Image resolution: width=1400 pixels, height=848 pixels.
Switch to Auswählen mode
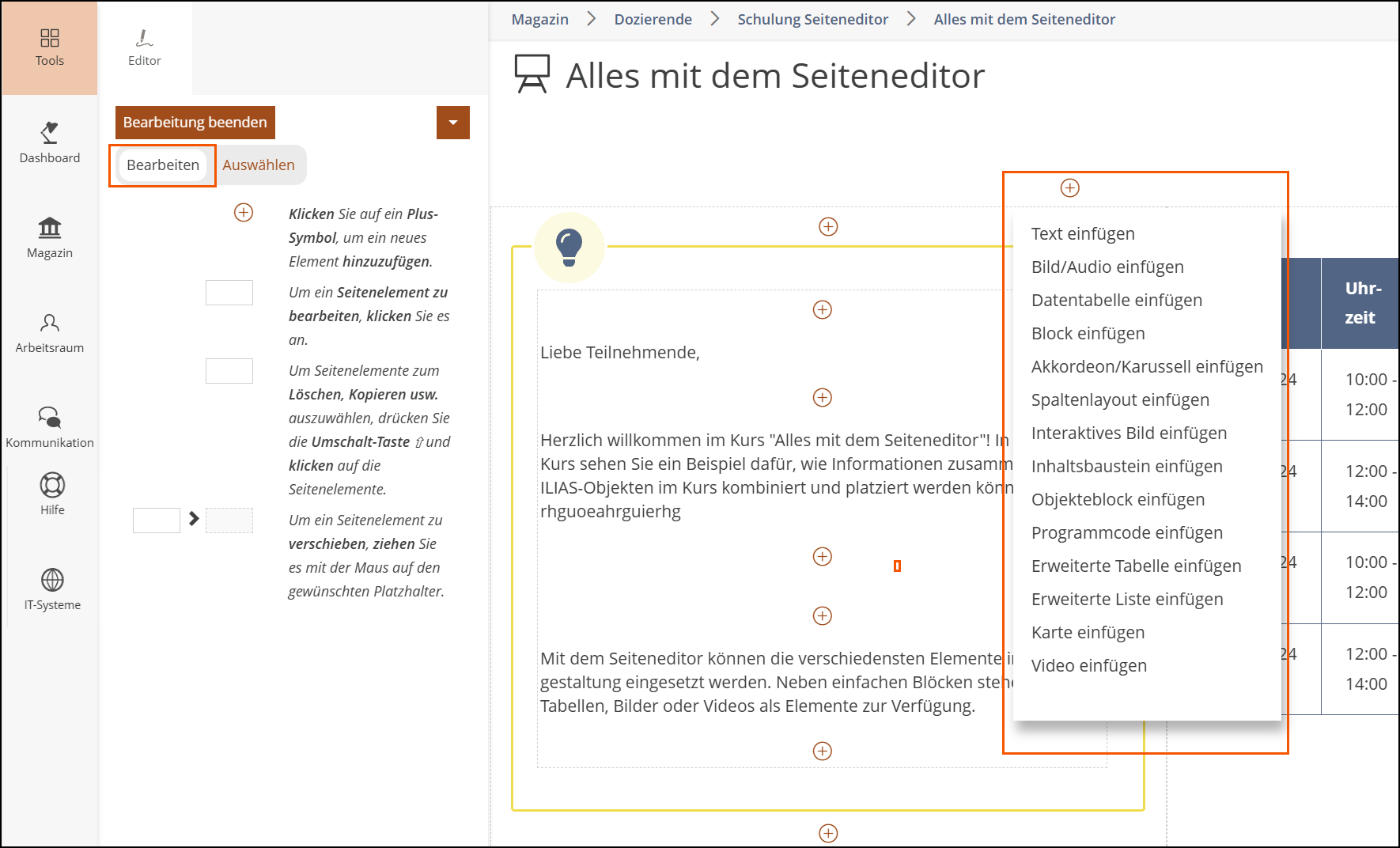[258, 165]
